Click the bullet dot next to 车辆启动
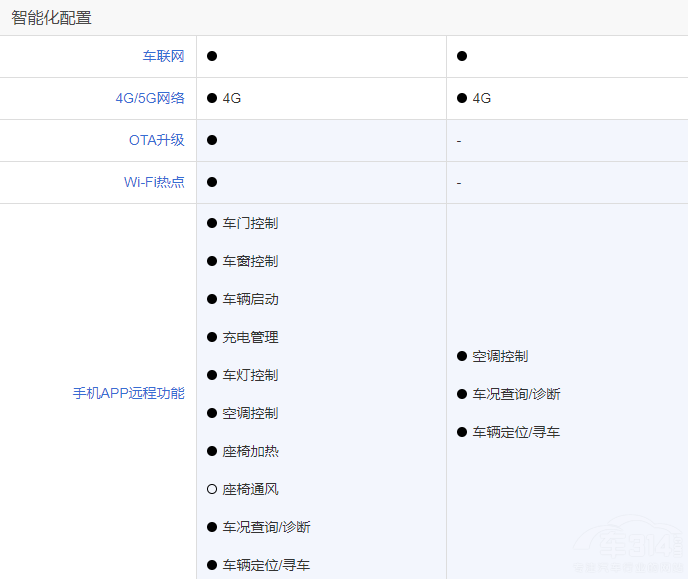This screenshot has height=579, width=688. (212, 299)
